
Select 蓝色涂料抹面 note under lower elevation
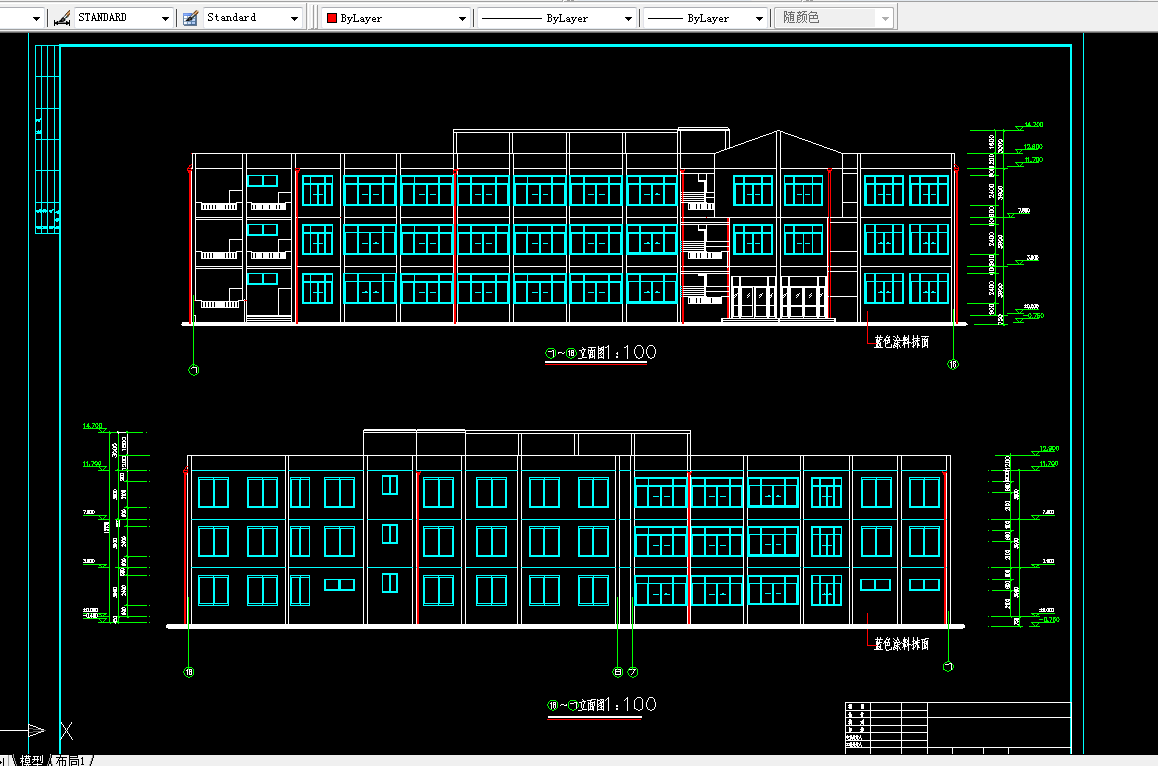[902, 644]
